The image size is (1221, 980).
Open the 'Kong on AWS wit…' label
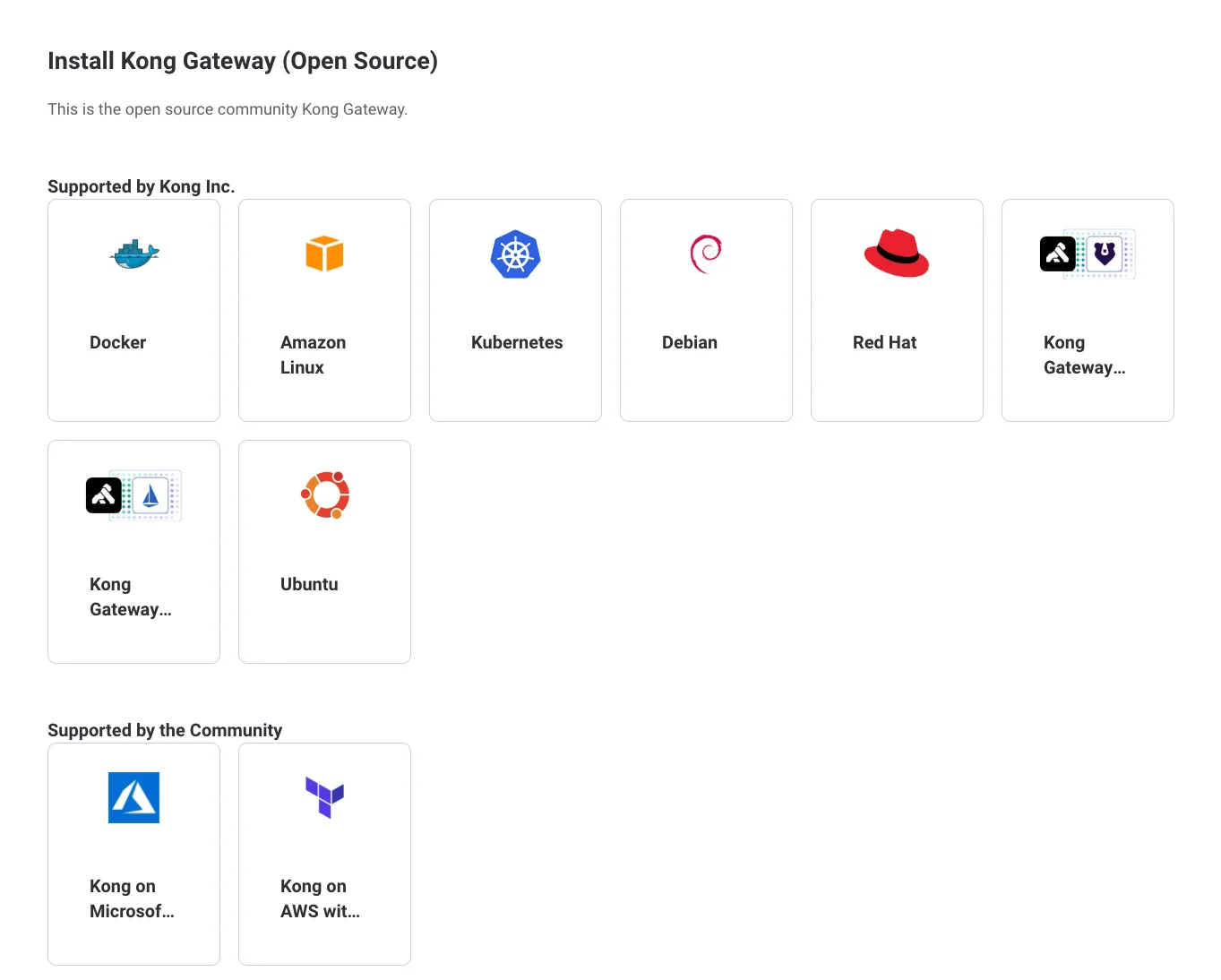click(320, 898)
